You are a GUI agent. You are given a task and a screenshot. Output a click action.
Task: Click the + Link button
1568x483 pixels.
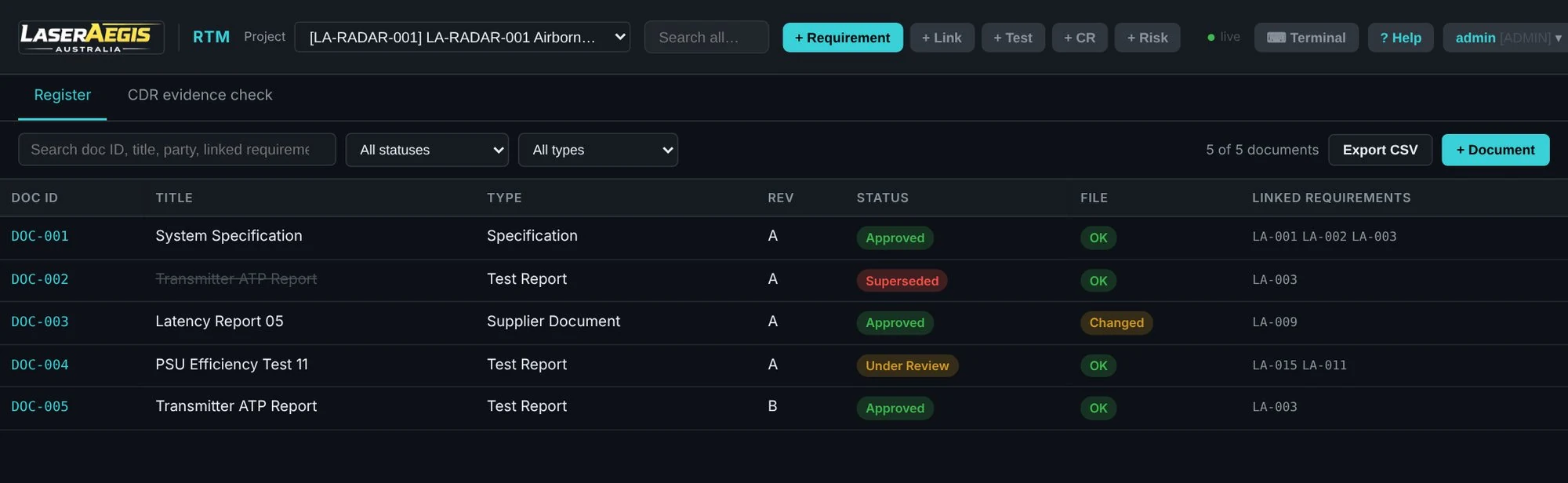point(942,37)
